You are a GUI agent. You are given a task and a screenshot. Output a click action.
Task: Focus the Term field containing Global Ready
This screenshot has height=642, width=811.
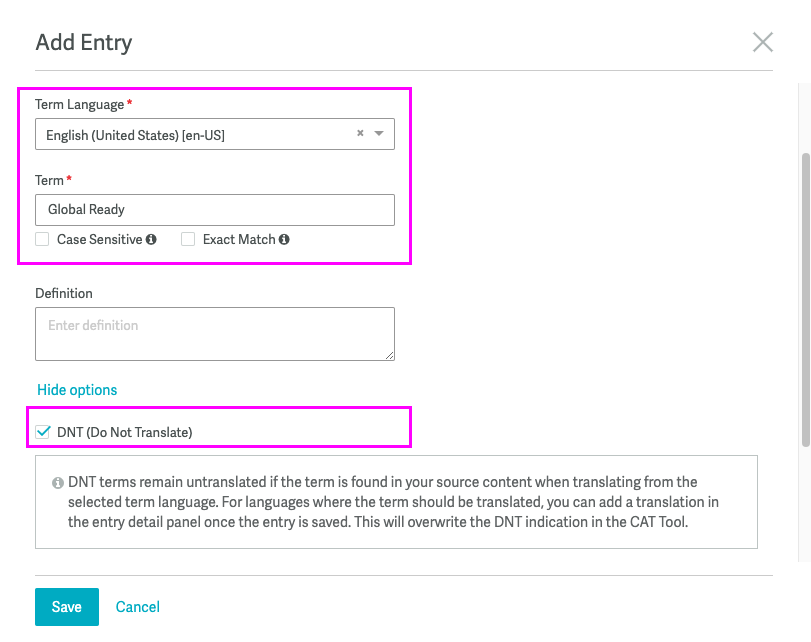click(214, 210)
